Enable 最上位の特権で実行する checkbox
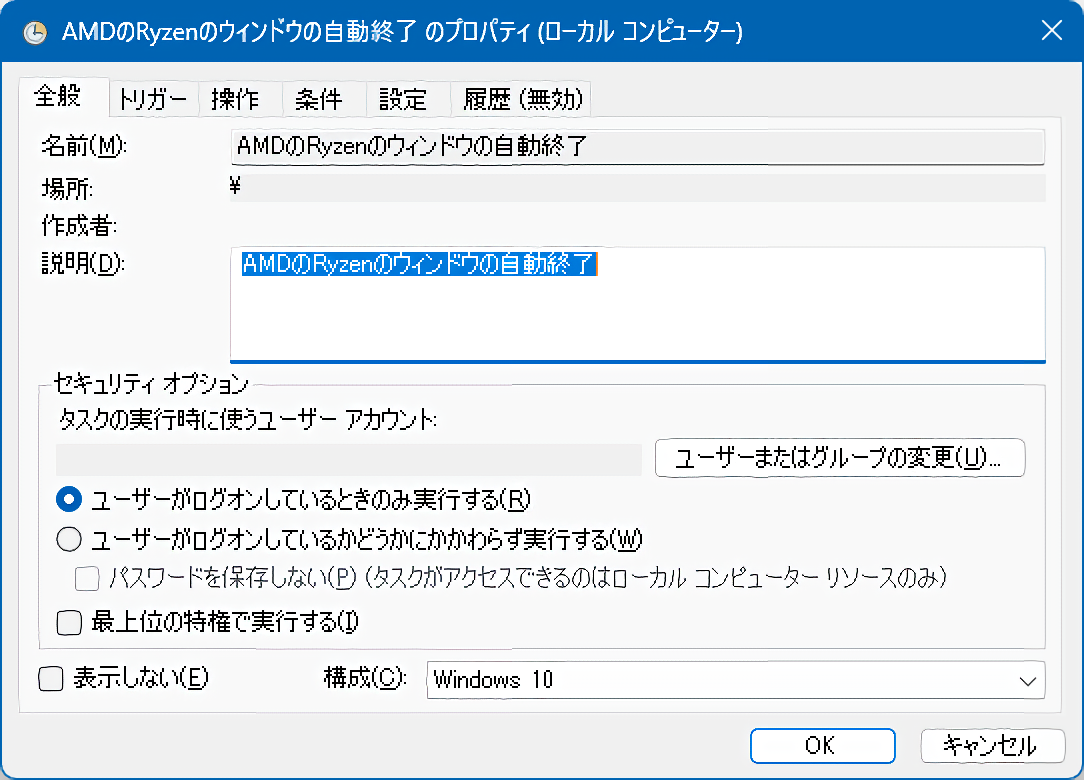 [68, 622]
